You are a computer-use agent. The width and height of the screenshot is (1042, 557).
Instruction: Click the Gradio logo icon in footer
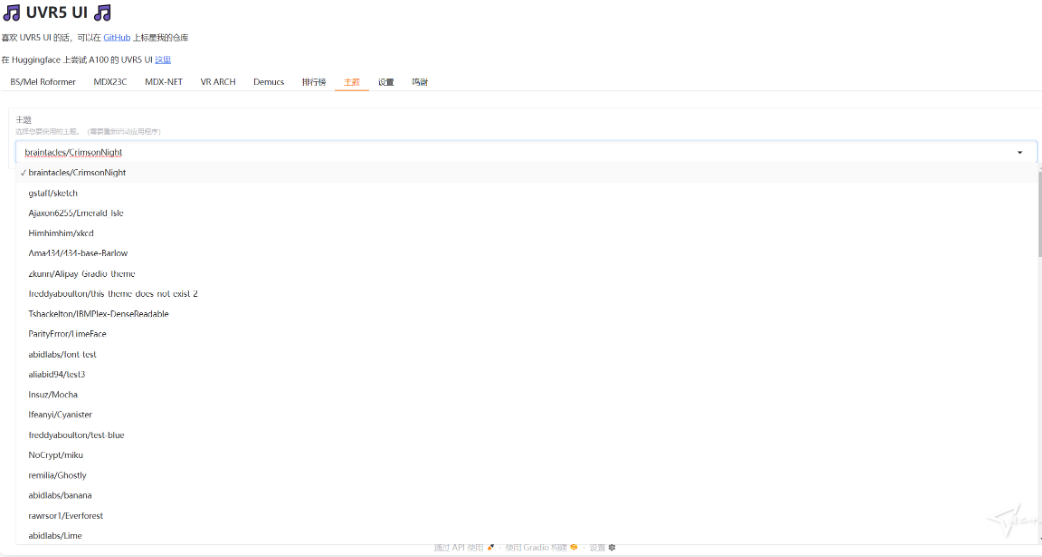point(573,548)
